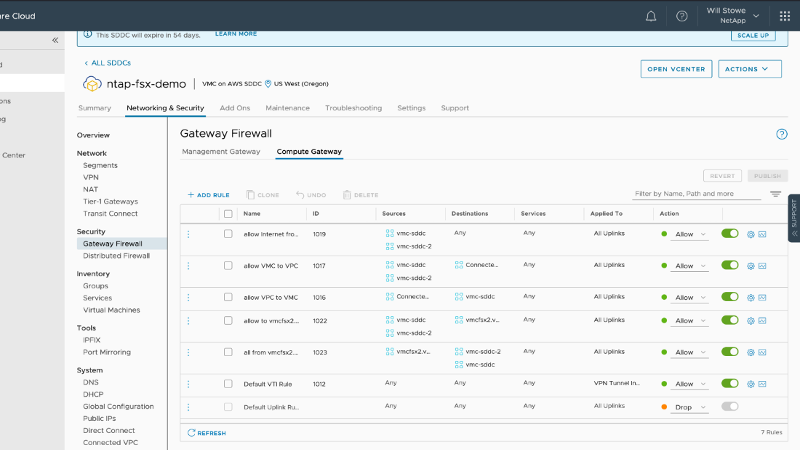Click the header help question mark icon

tap(681, 16)
